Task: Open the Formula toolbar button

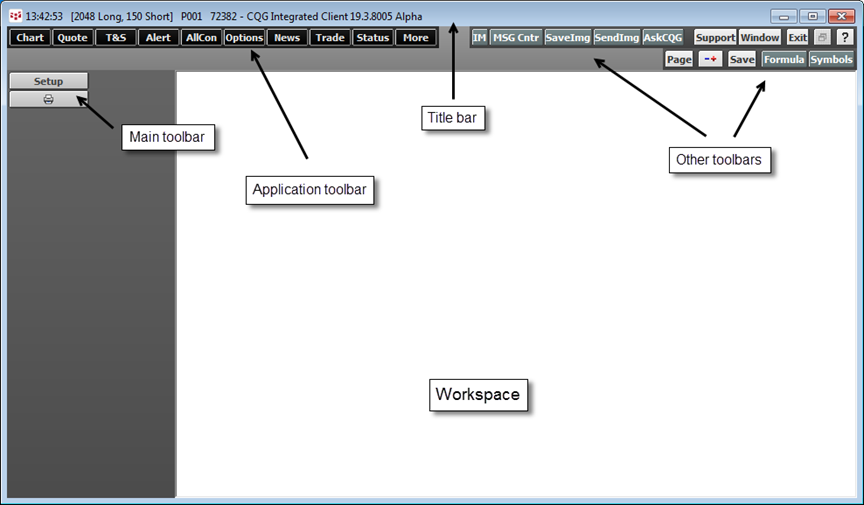Action: point(783,59)
